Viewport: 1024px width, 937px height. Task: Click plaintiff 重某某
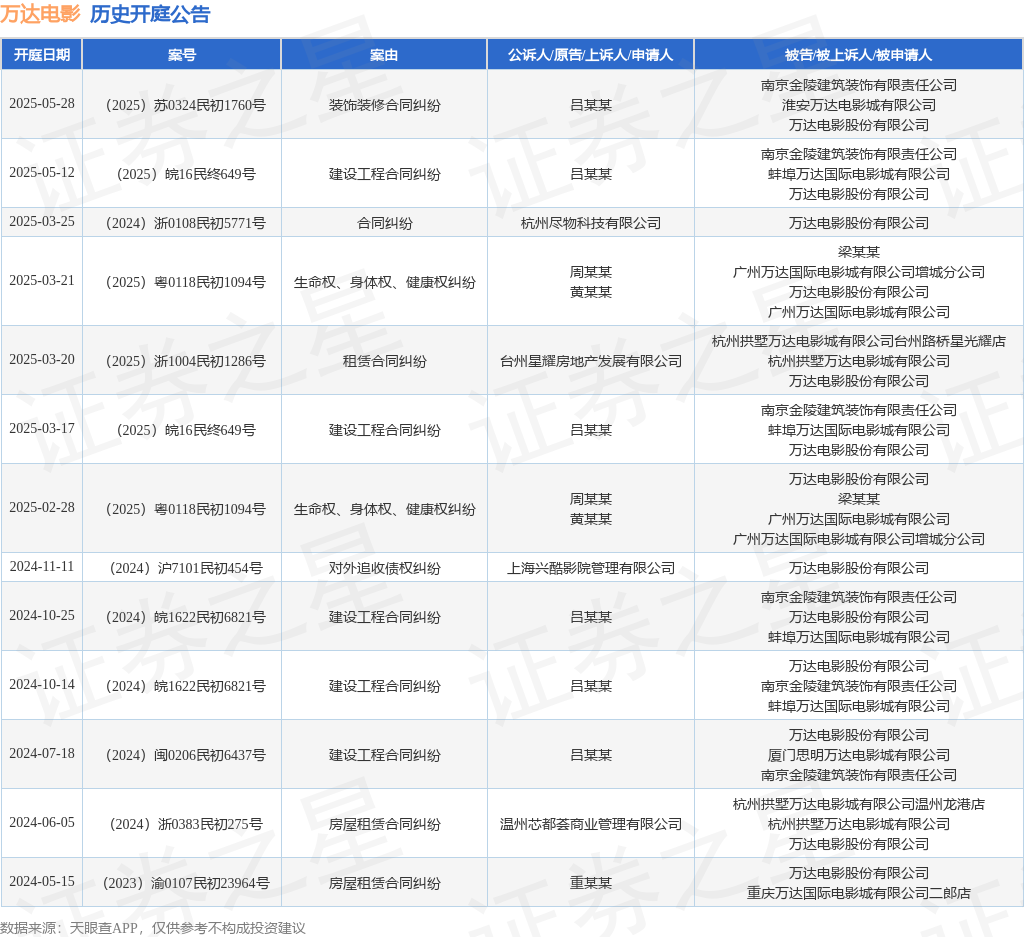590,883
